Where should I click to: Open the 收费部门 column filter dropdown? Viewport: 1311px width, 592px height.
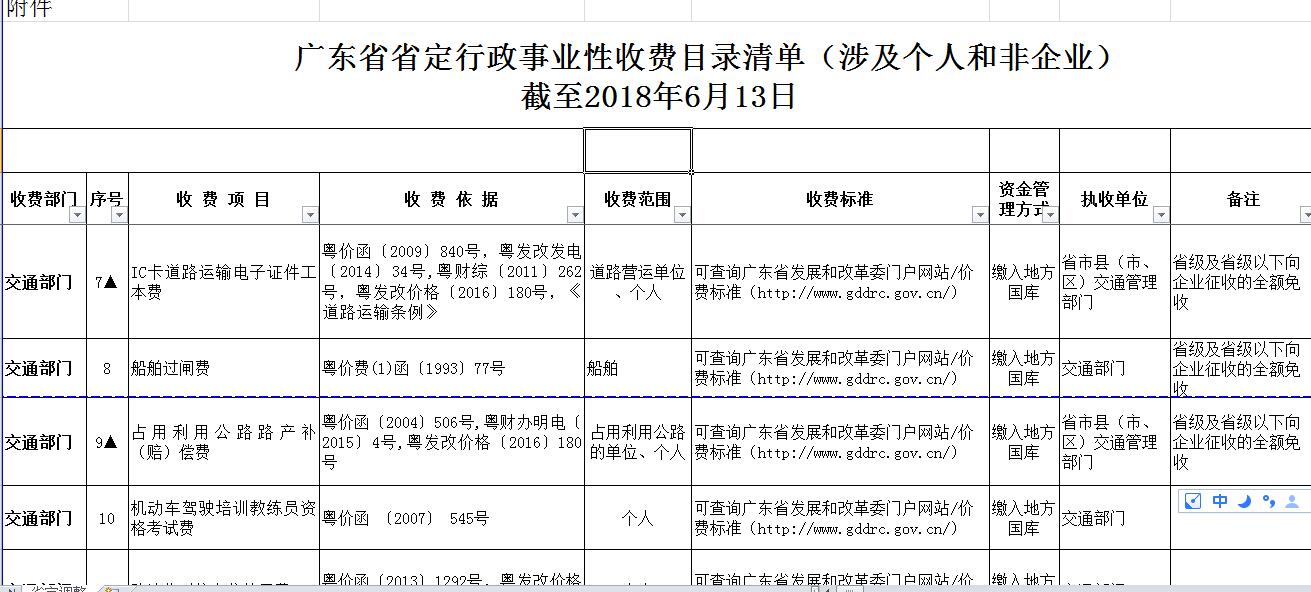click(x=78, y=215)
